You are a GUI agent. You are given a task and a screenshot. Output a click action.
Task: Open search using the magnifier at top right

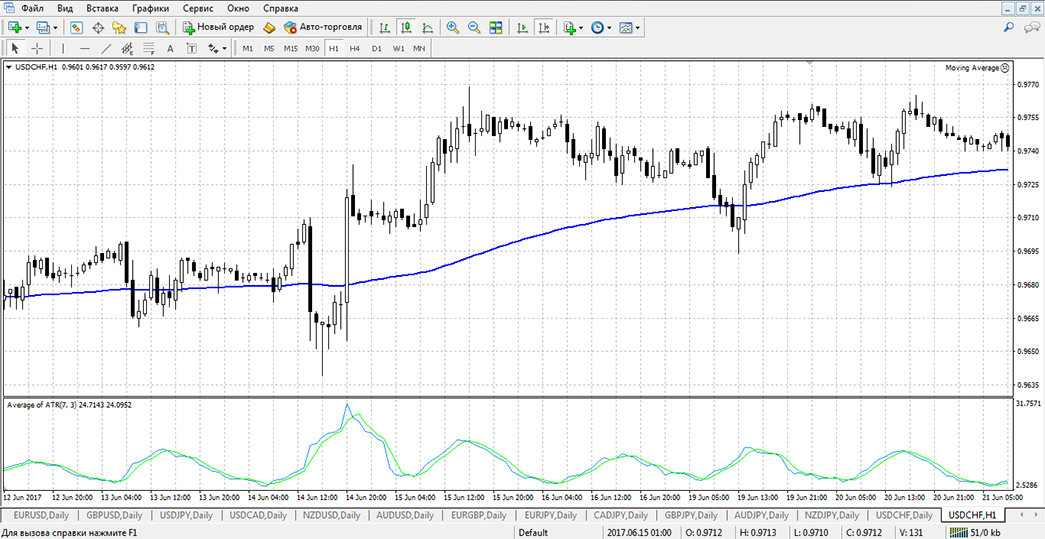click(x=1009, y=27)
